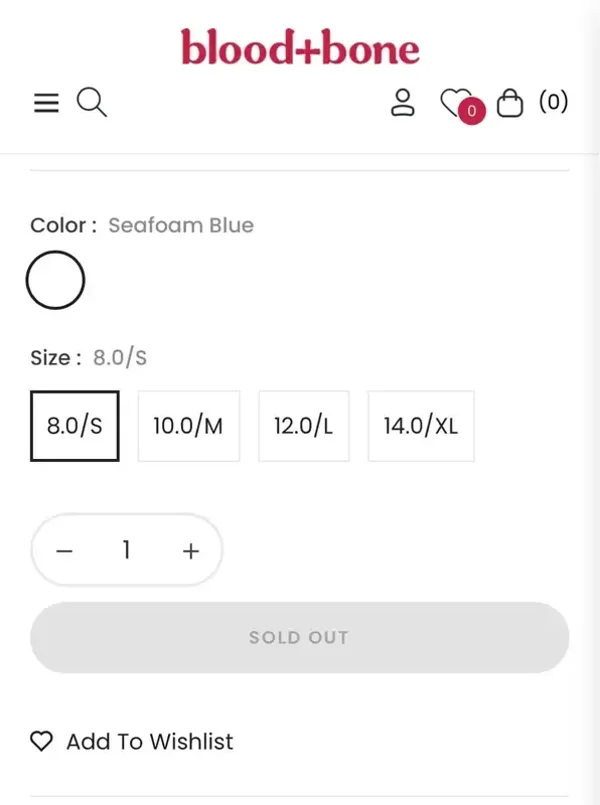Click the bag item count (0)

click(553, 101)
